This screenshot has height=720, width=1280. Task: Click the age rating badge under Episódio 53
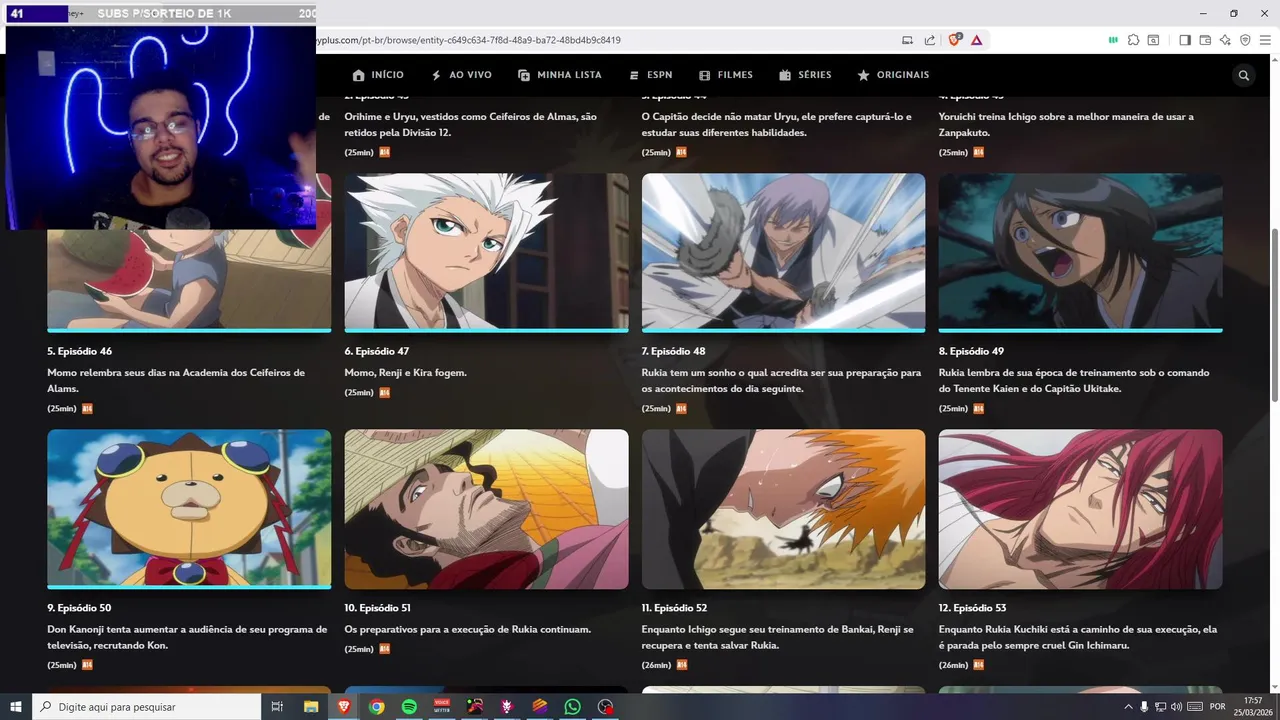[x=978, y=665]
